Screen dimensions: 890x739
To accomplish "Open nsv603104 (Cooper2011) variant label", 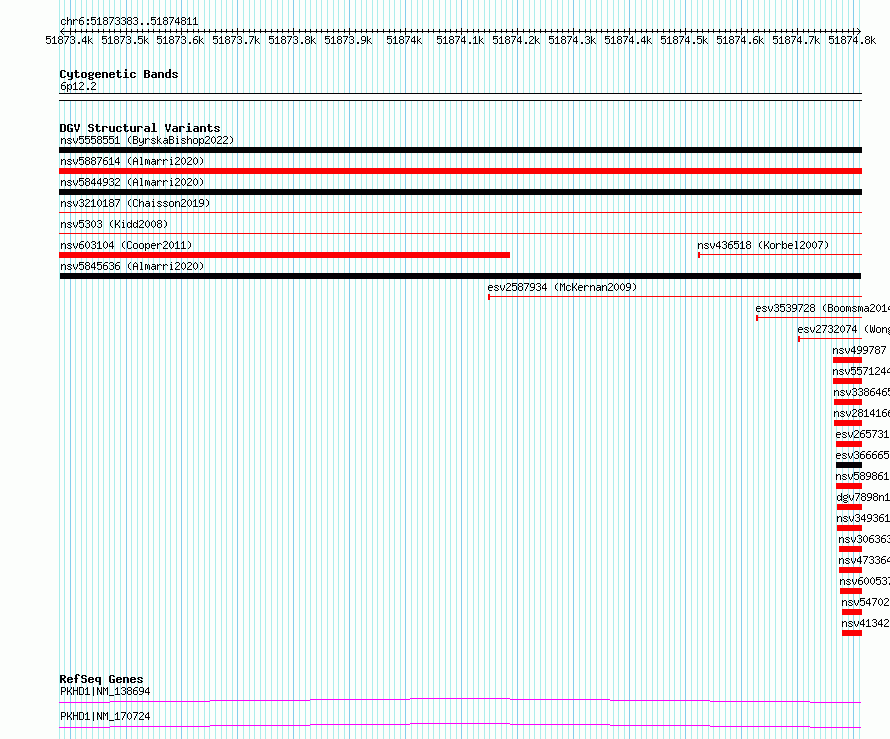I will (126, 245).
